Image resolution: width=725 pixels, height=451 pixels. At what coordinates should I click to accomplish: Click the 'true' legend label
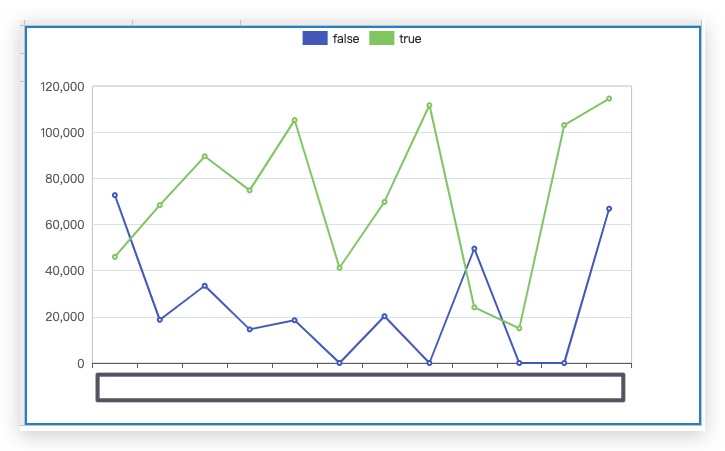point(410,39)
